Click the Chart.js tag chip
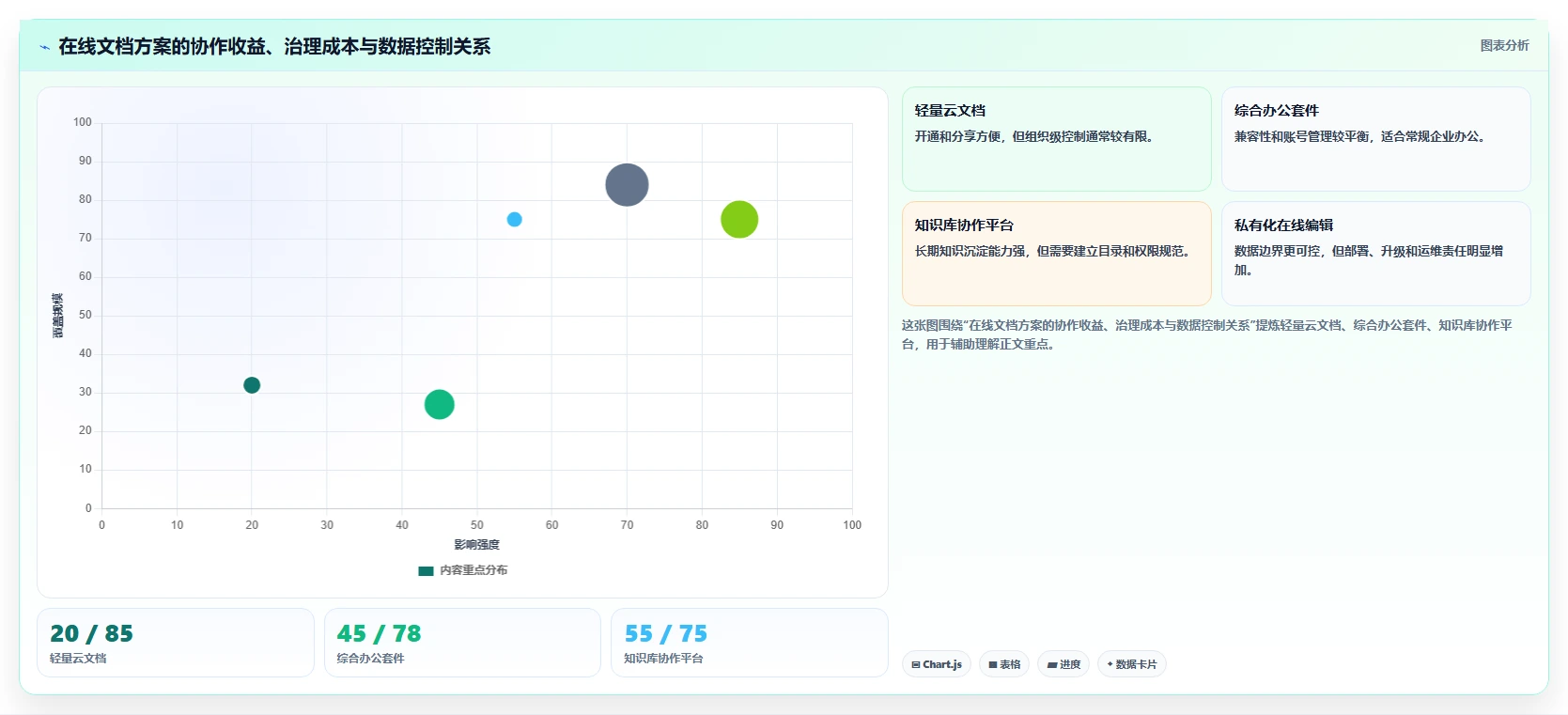This screenshot has height=715, width=1568. [x=937, y=664]
